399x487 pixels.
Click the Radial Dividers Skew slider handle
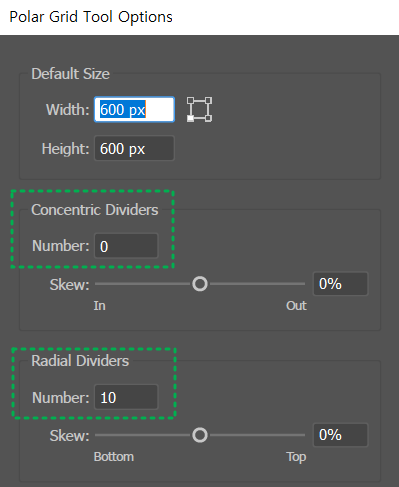tap(200, 435)
